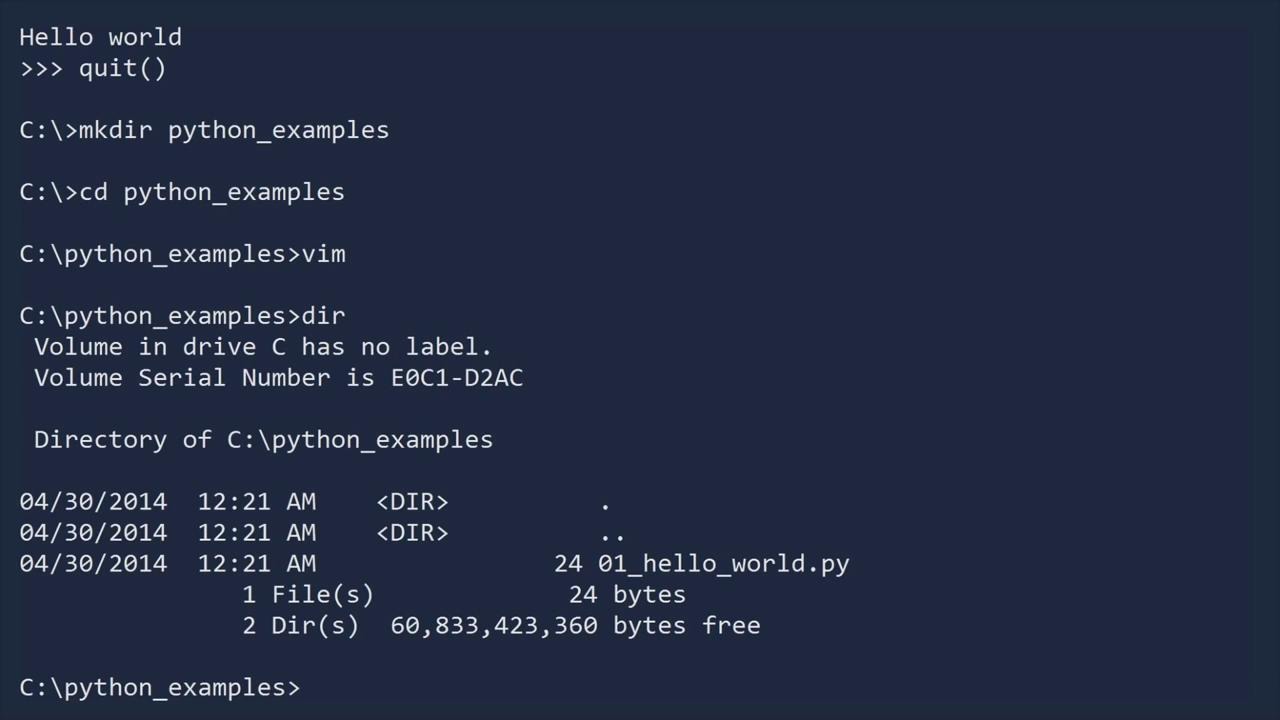Viewport: 1280px width, 720px height.
Task: Click the "24 bytes" total size text
Action: click(627, 595)
